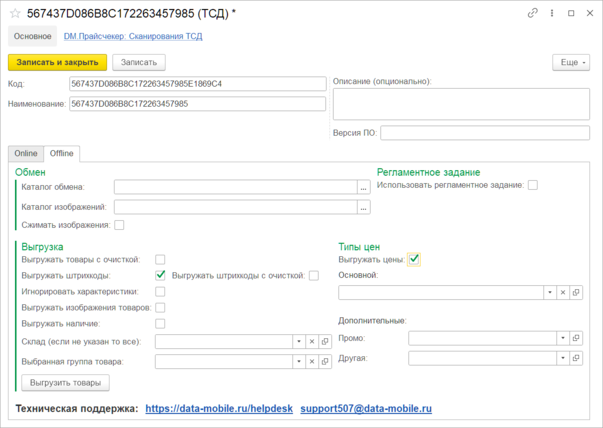
Task: Click Записать и закрыть button
Action: (x=57, y=62)
